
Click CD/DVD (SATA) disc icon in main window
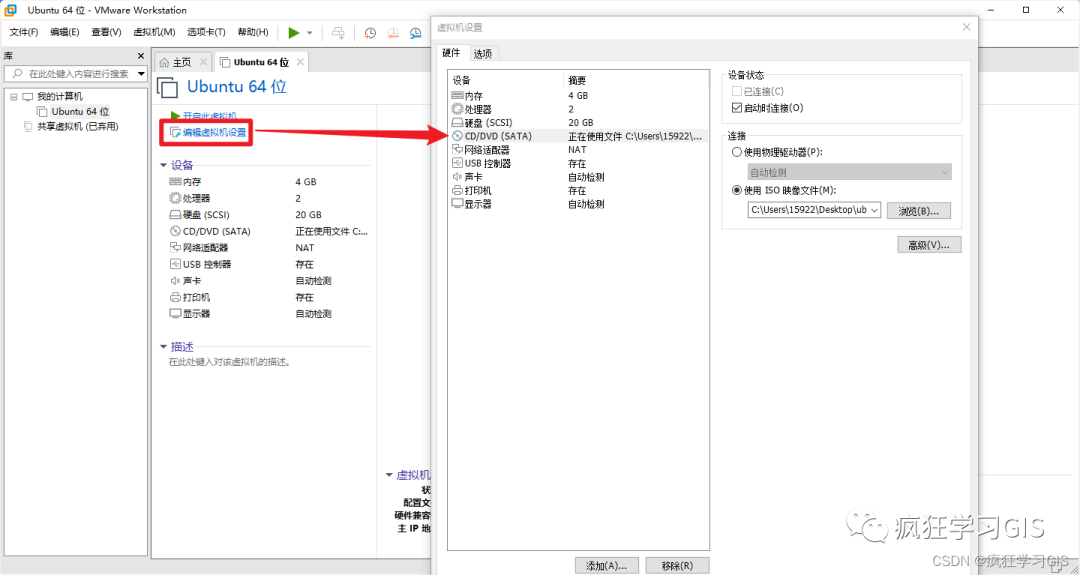[174, 231]
